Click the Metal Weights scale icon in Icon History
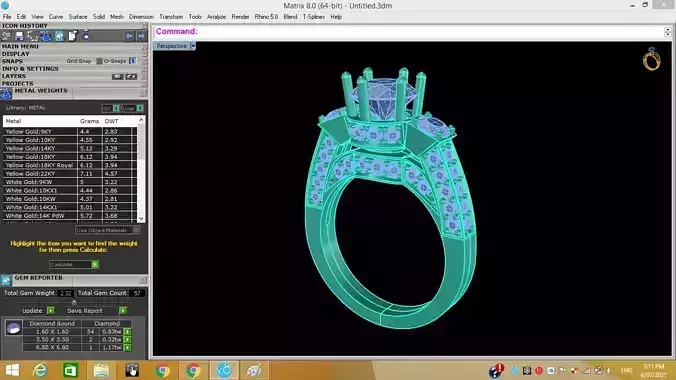Image resolution: width=676 pixels, height=380 pixels. 46,36
